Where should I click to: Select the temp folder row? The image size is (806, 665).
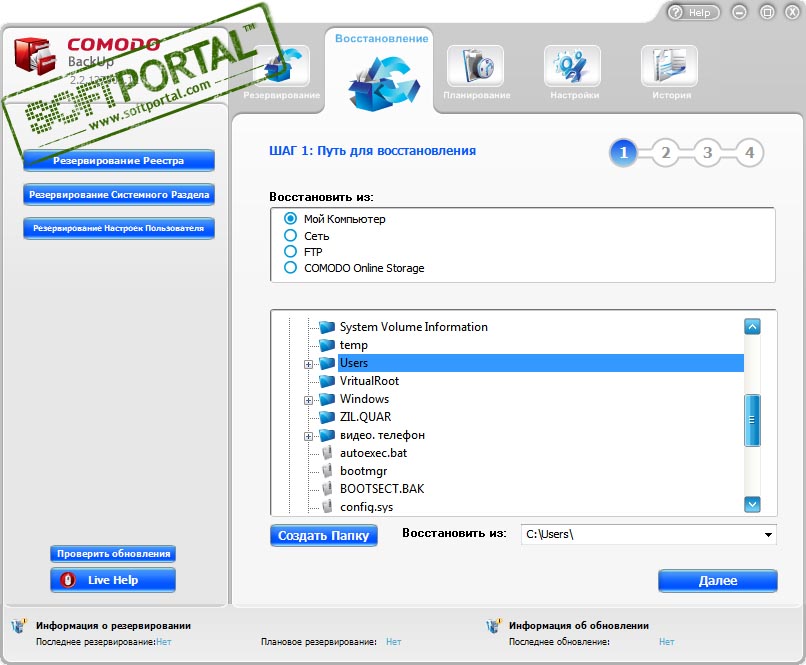tap(354, 345)
